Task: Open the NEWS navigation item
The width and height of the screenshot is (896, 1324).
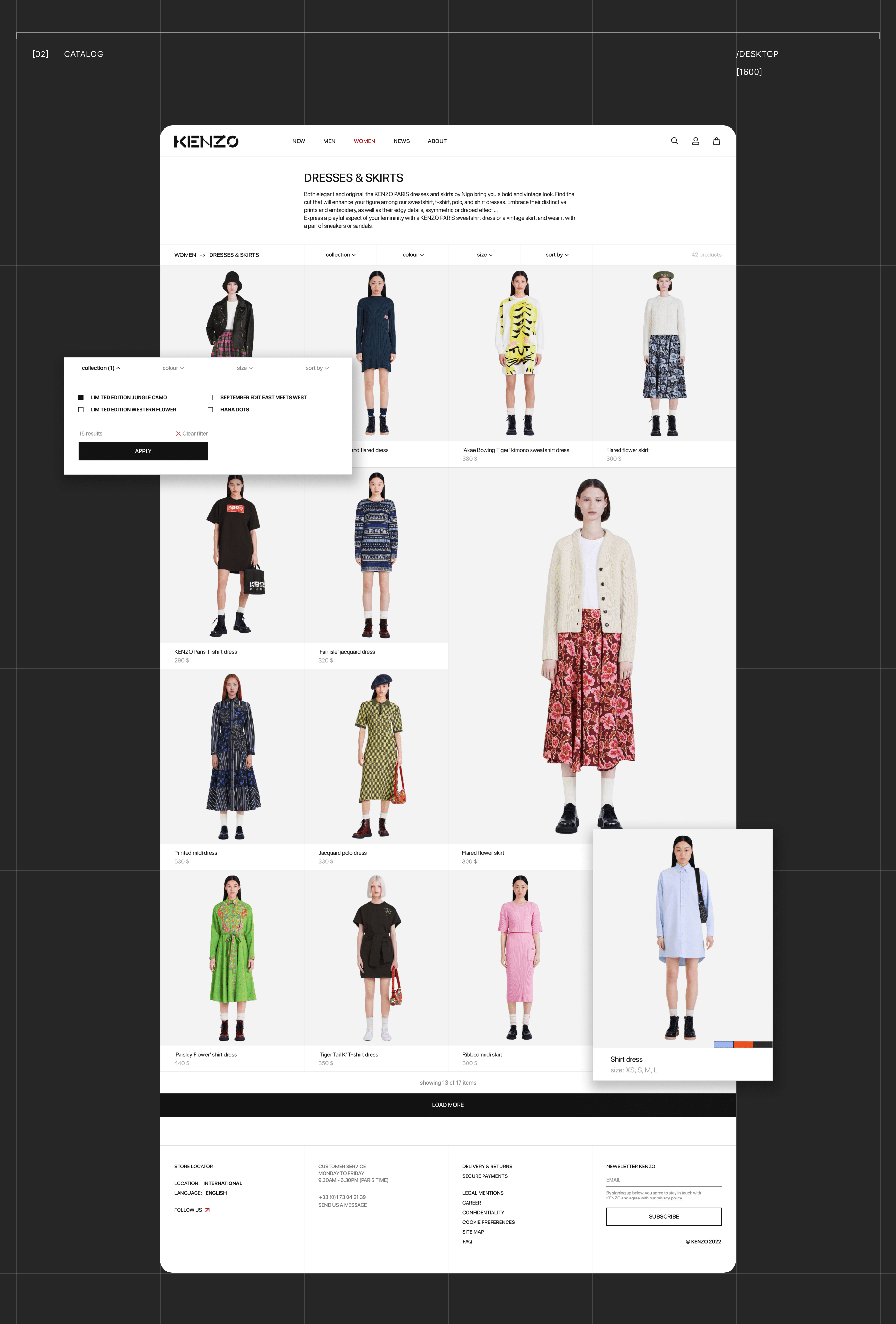Action: tap(401, 141)
